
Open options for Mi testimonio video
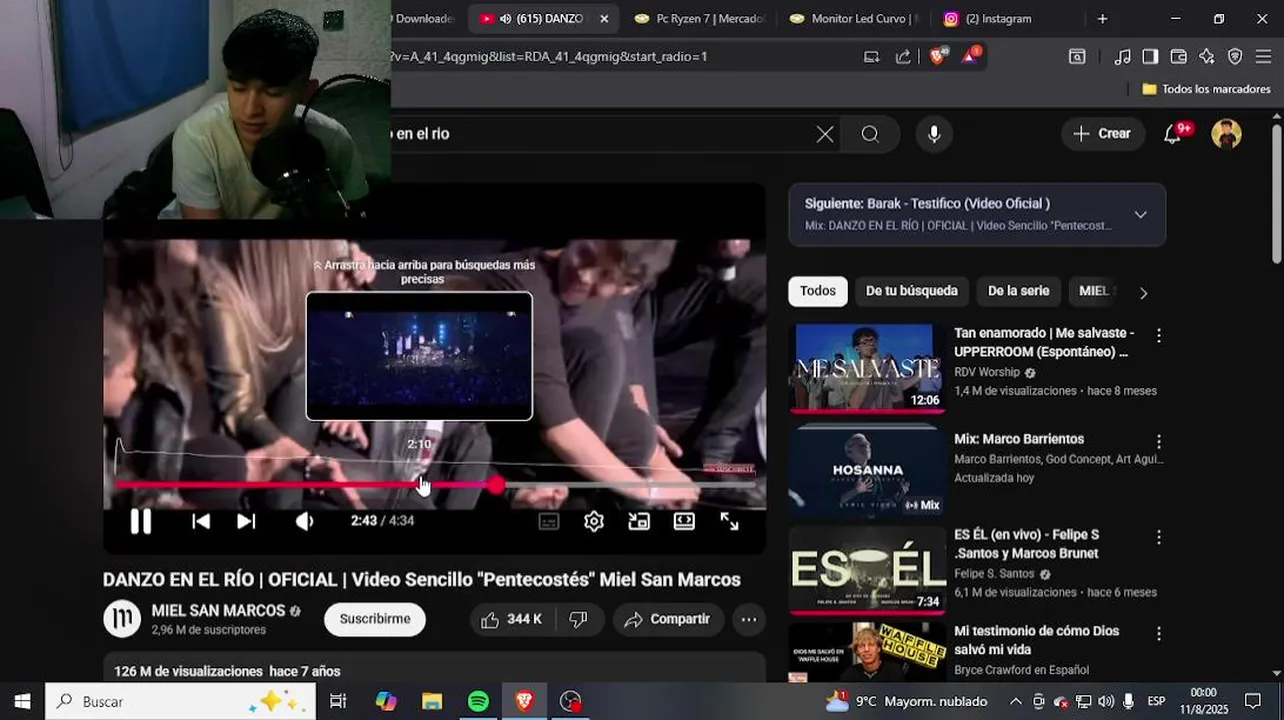(x=1159, y=633)
